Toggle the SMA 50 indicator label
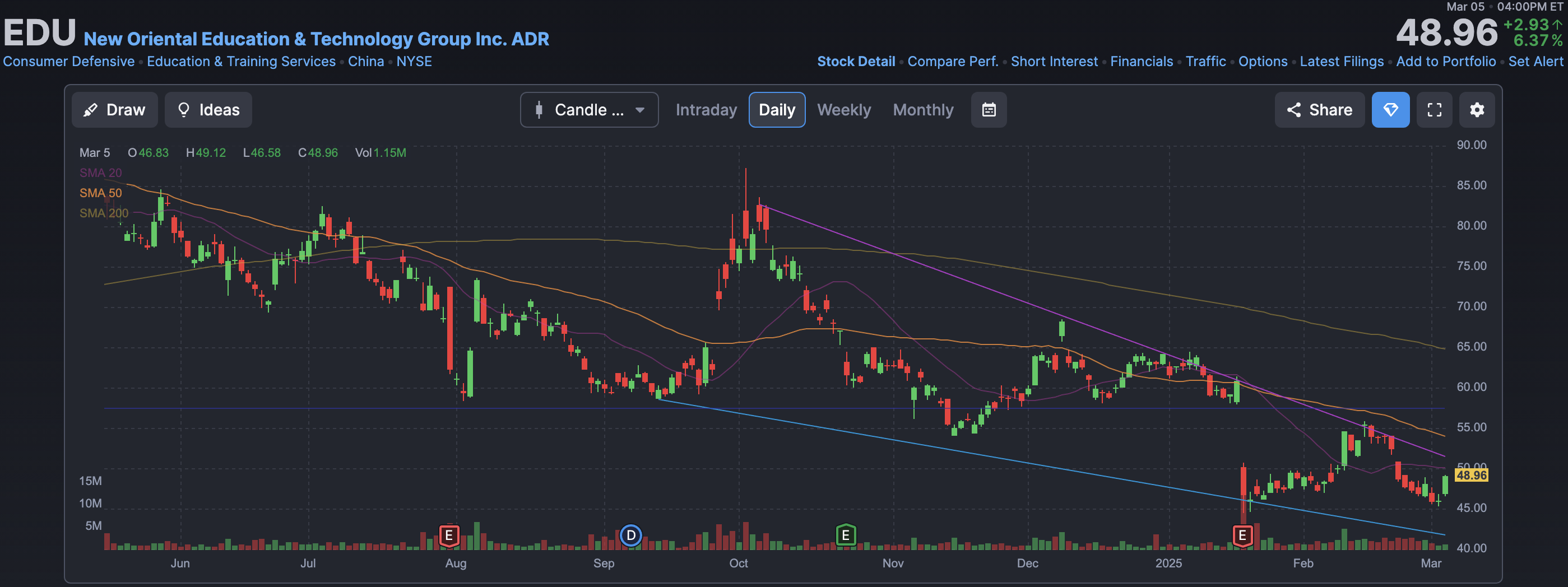The image size is (1568, 587). tap(100, 193)
